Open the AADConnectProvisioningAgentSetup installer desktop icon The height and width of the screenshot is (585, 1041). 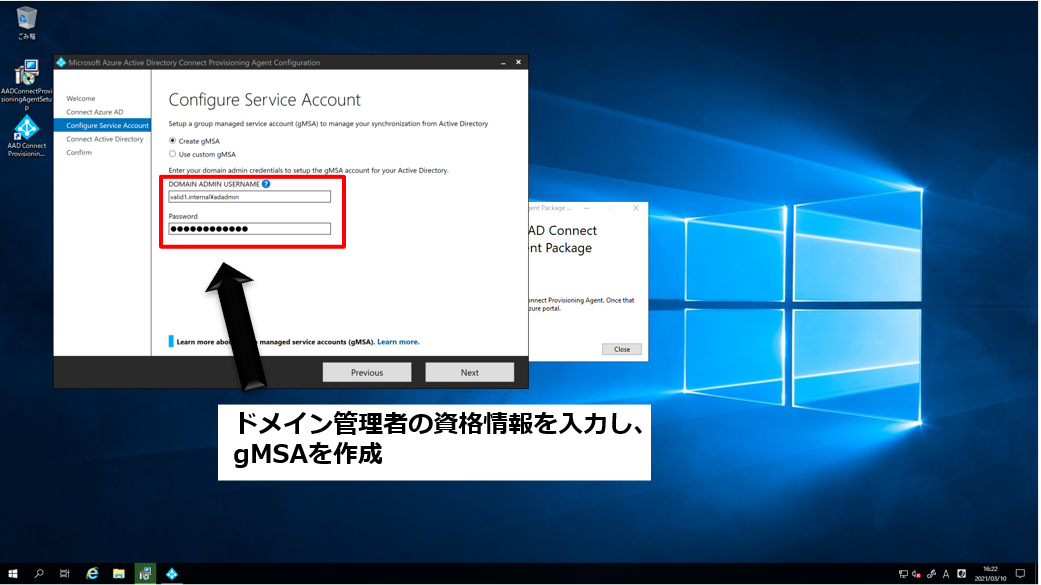pos(27,84)
